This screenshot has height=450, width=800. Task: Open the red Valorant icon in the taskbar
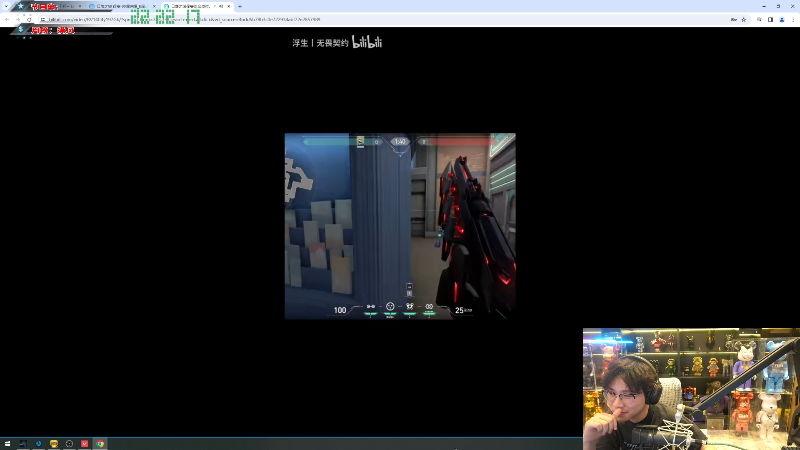85,444
